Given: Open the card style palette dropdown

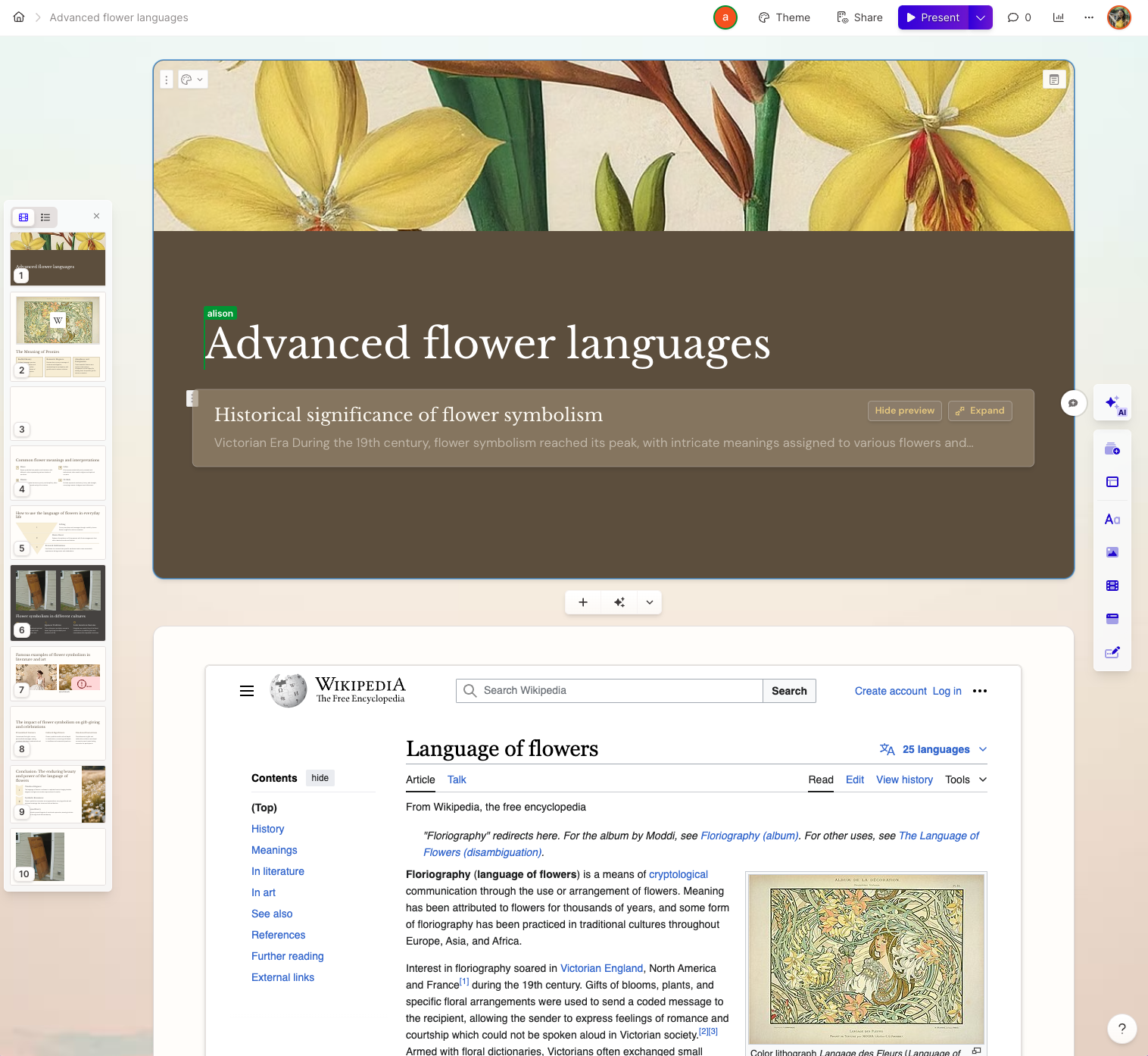Looking at the screenshot, I should coord(192,80).
